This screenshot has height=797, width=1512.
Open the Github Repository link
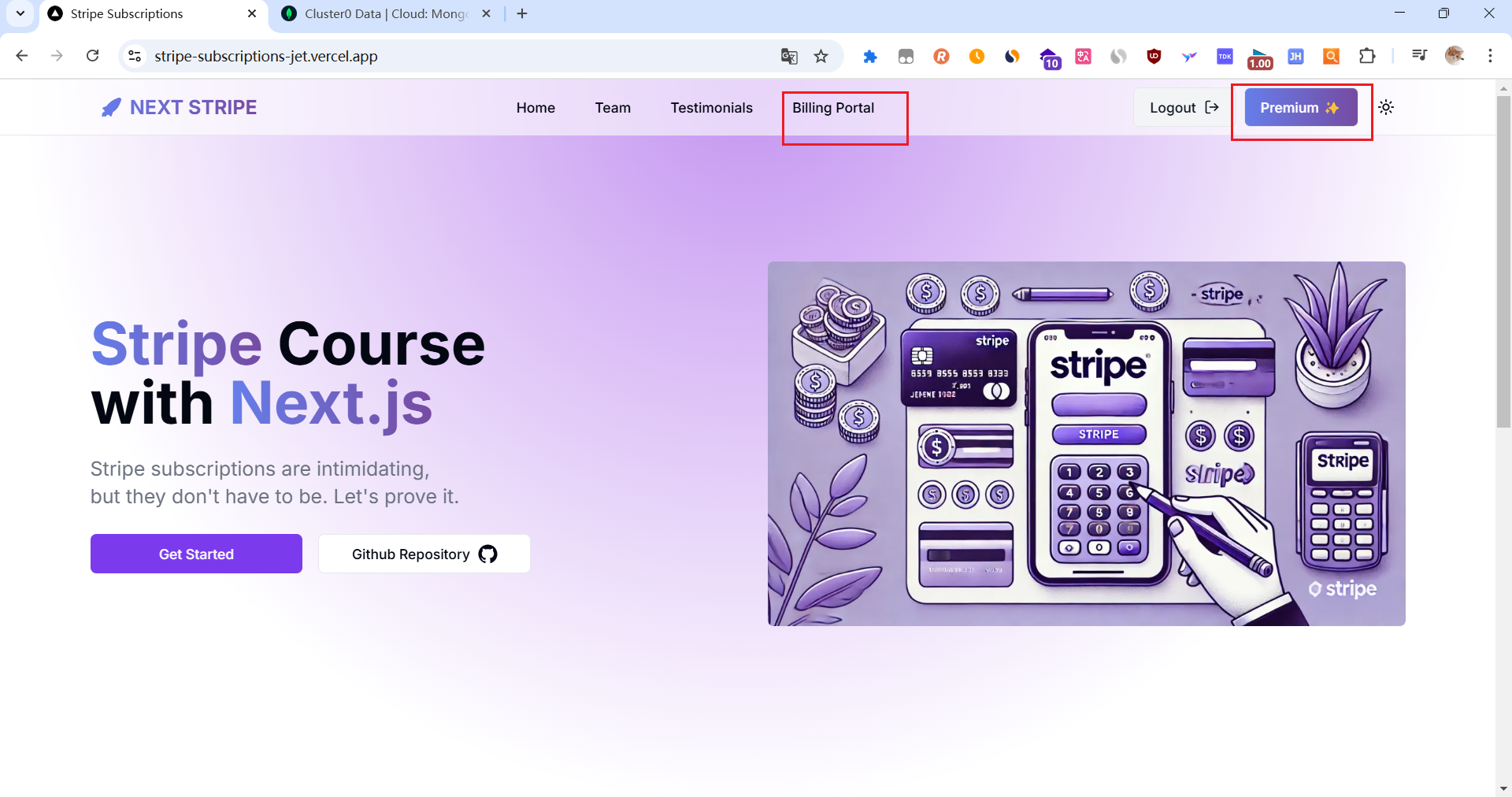[424, 554]
